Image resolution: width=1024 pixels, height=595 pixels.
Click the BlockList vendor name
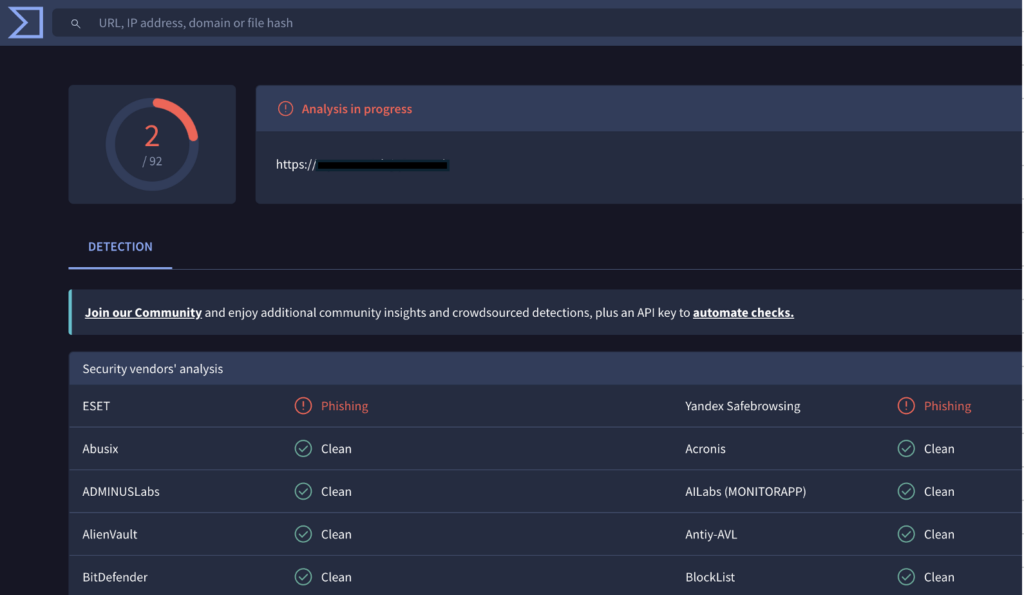(x=710, y=577)
